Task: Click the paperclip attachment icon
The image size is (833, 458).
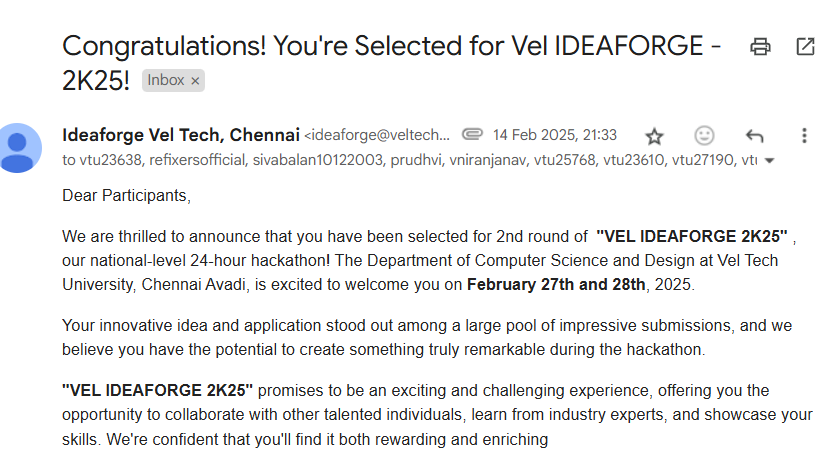Action: coord(473,135)
